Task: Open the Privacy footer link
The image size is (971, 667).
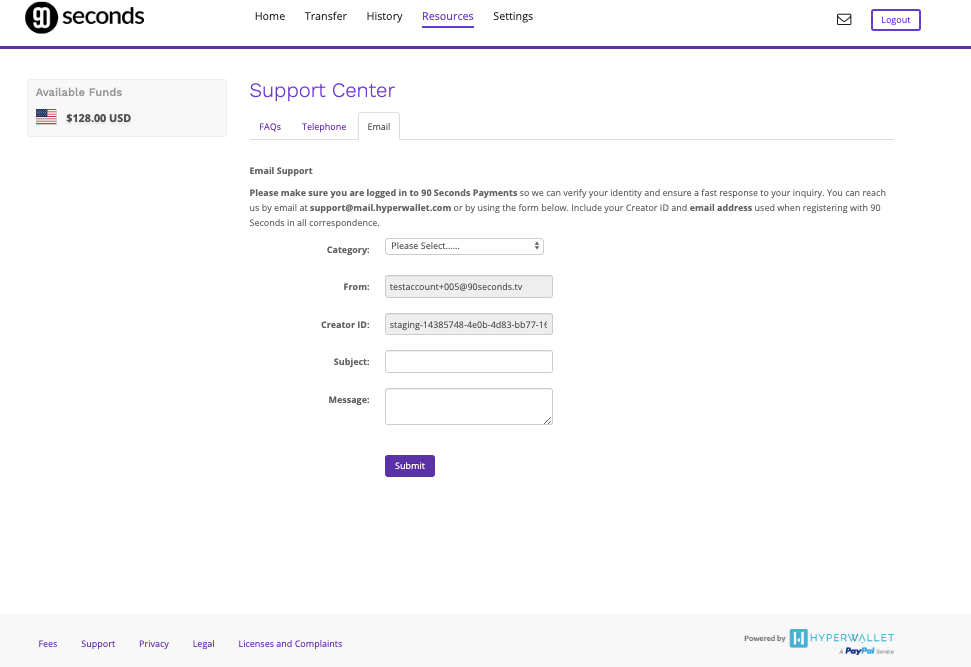Action: pos(154,644)
